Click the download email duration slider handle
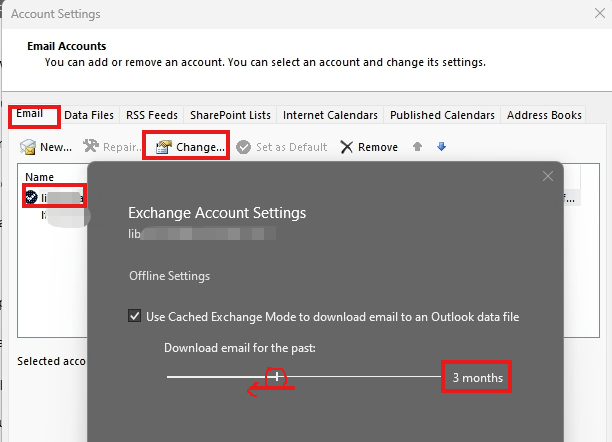This screenshot has width=612, height=442. (x=277, y=377)
